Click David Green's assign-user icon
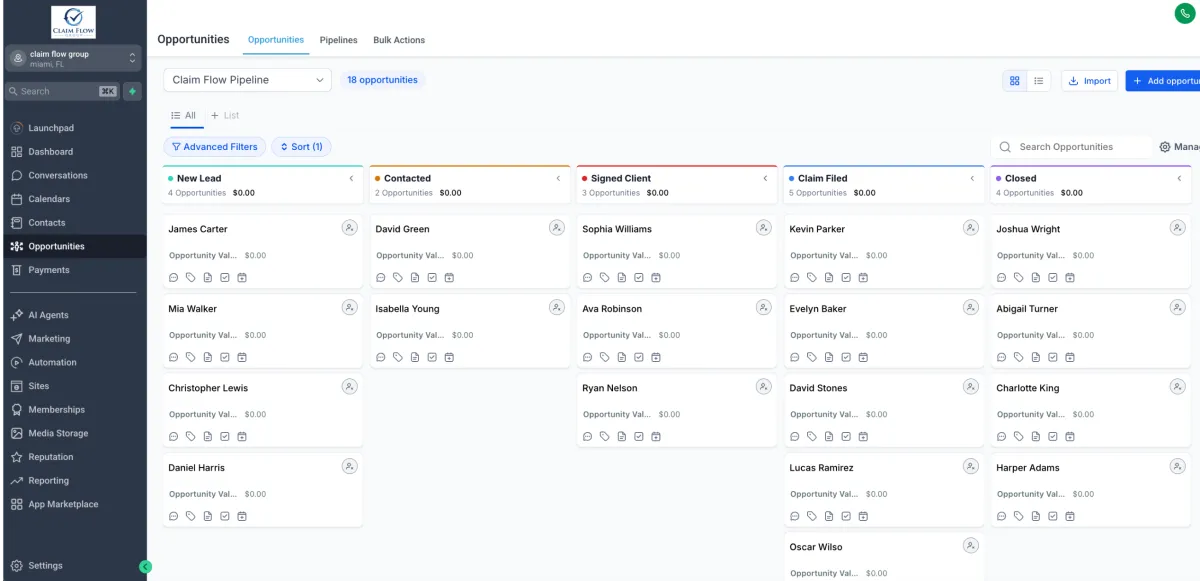The image size is (1200, 581). point(557,228)
